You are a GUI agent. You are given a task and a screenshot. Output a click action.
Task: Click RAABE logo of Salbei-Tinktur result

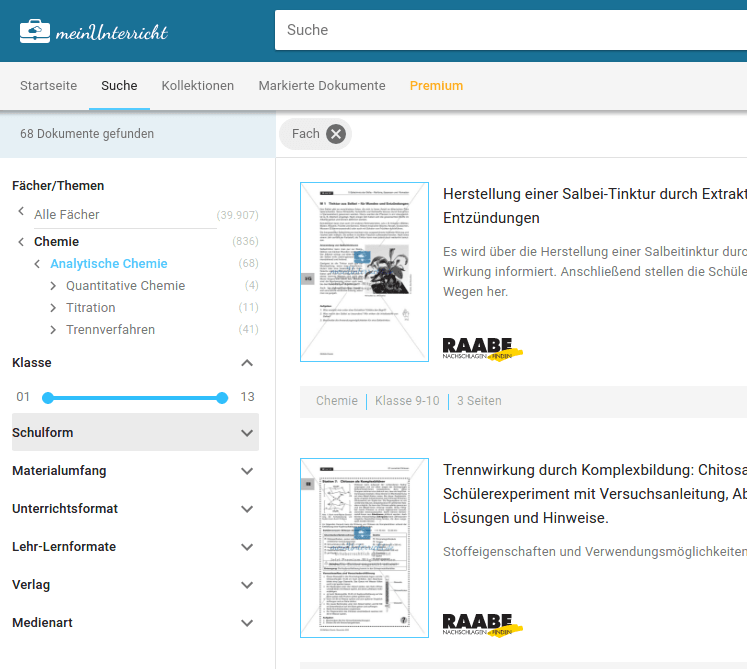pyautogui.click(x=482, y=349)
